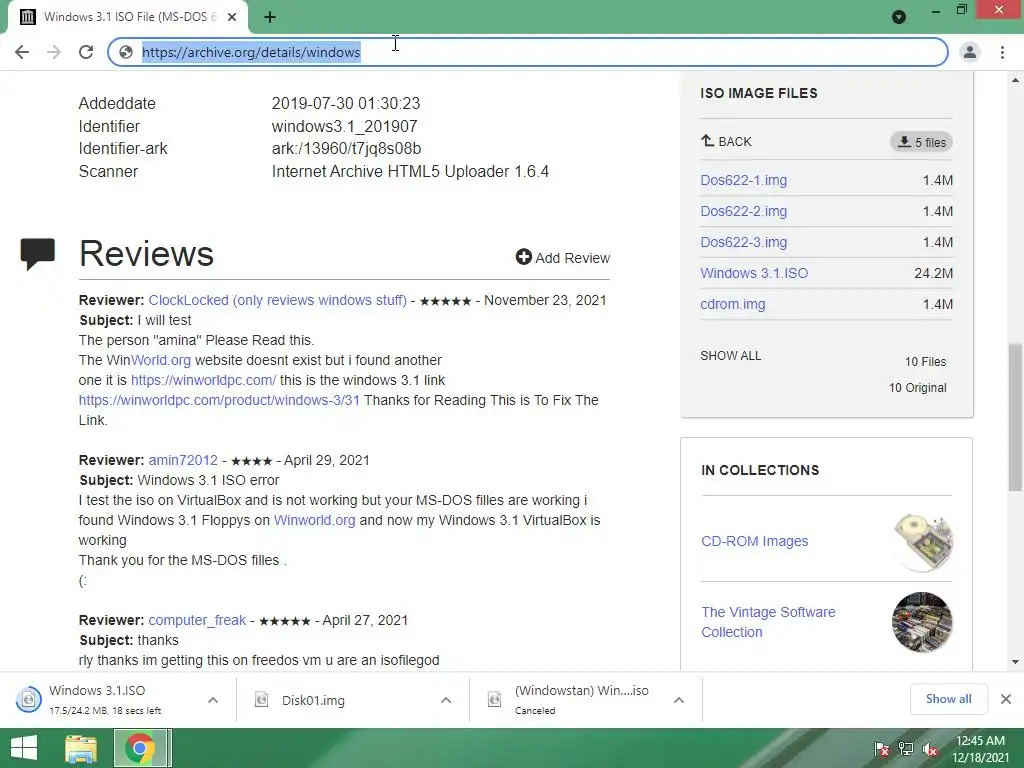The width and height of the screenshot is (1024, 768).
Task: Open Action Center flag icon in tray
Action: [882, 749]
